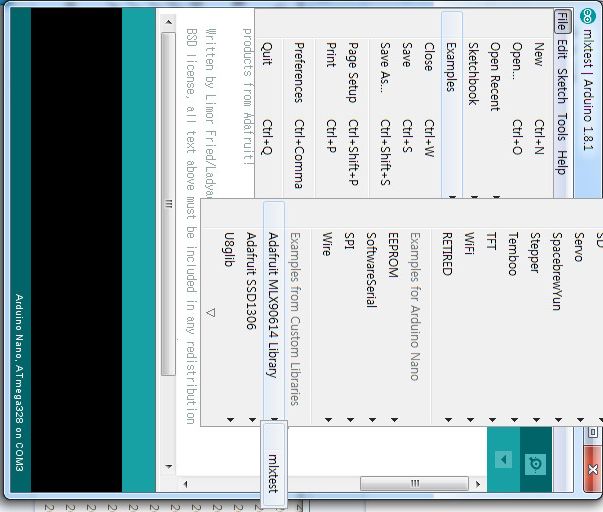
Task: Expand the WiFi submenu arrow
Action: (x=470, y=420)
